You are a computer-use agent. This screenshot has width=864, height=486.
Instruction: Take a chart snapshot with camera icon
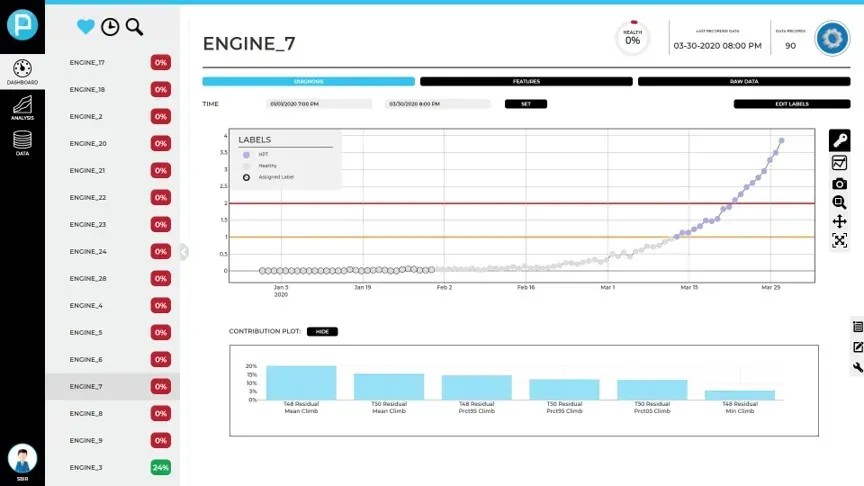pos(839,183)
